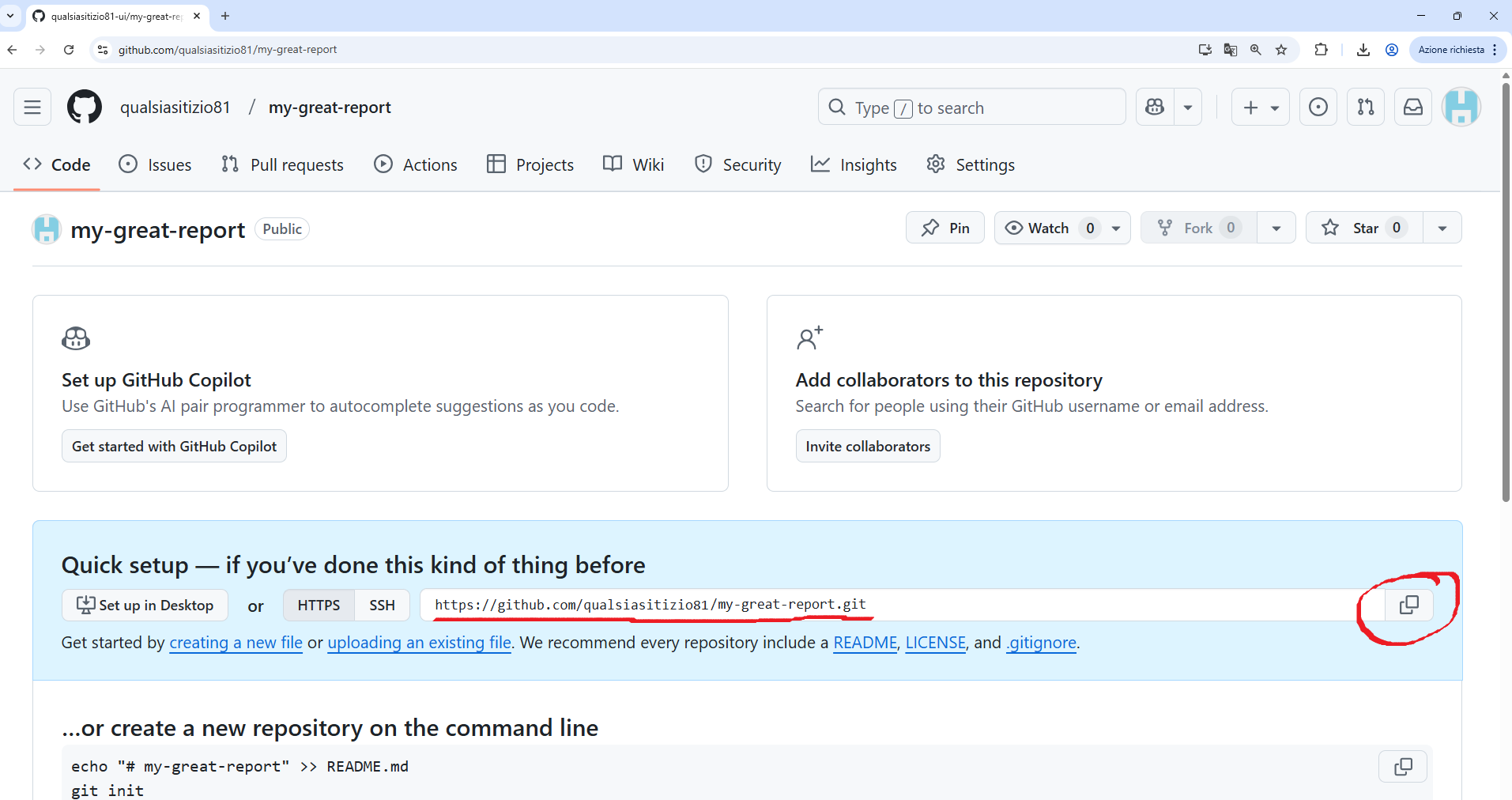
Task: Click the GitHub home logo
Action: (x=84, y=107)
